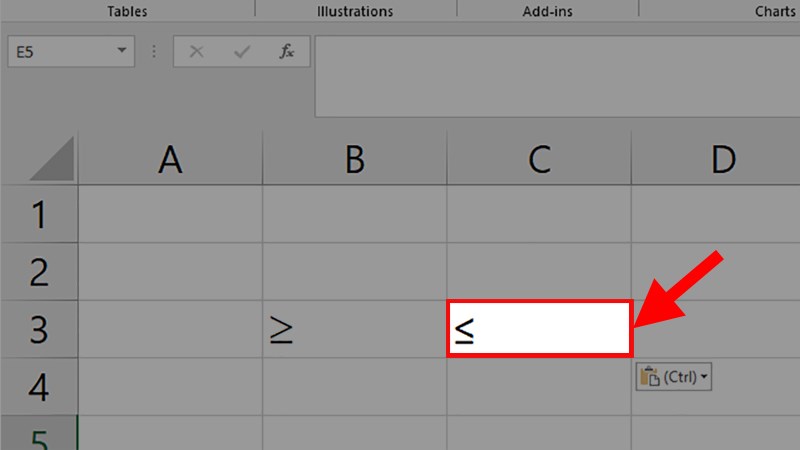The height and width of the screenshot is (450, 800).
Task: Click the Name Box showing E5
Action: point(71,52)
